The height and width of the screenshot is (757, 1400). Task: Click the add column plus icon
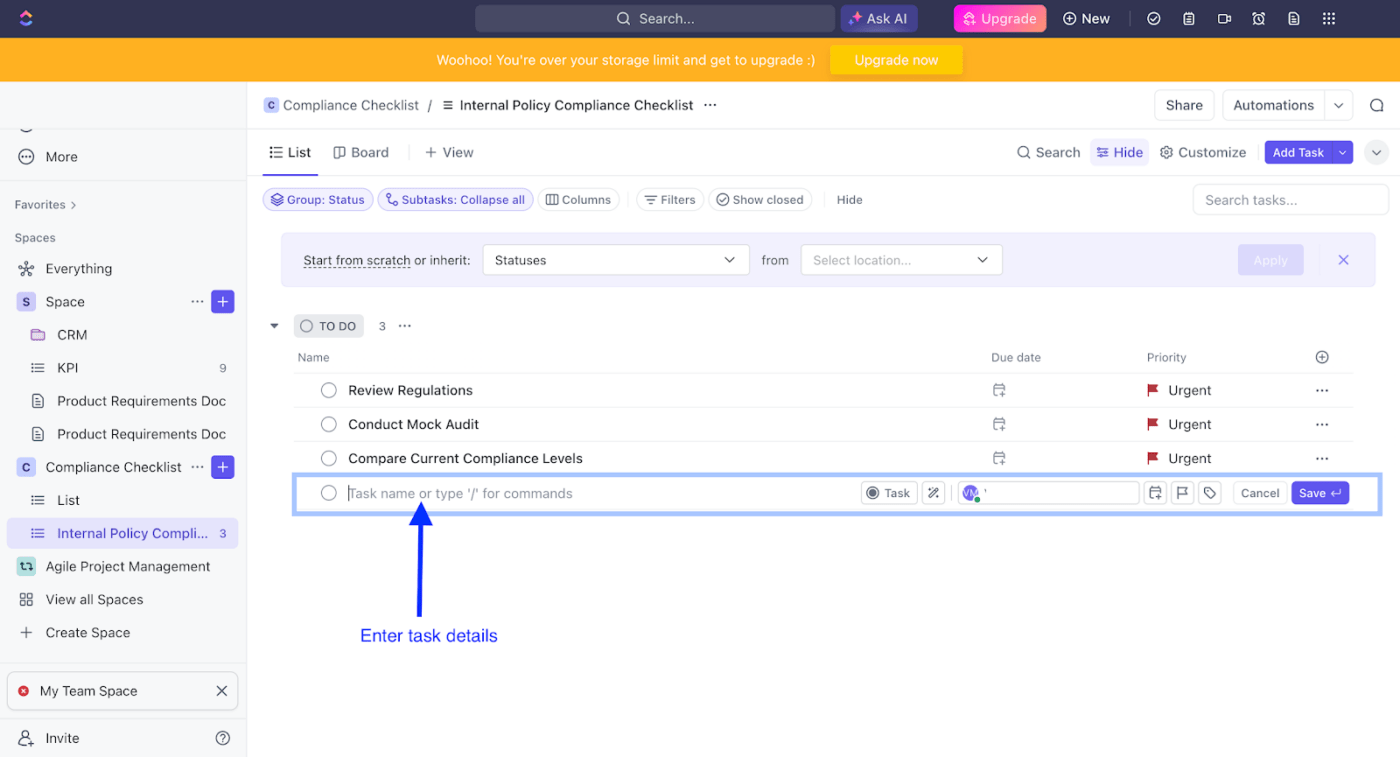coord(1322,357)
